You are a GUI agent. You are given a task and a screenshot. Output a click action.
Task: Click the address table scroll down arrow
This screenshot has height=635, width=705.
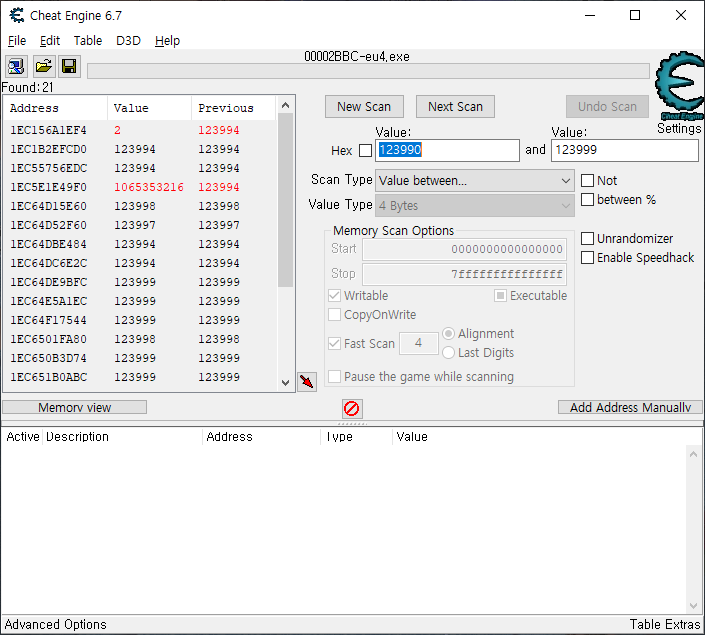(693, 606)
